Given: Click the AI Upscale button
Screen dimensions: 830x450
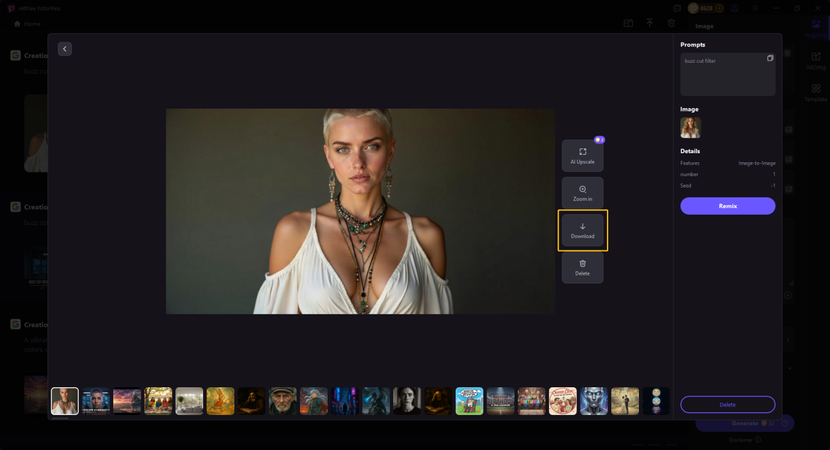Looking at the screenshot, I should pos(582,155).
